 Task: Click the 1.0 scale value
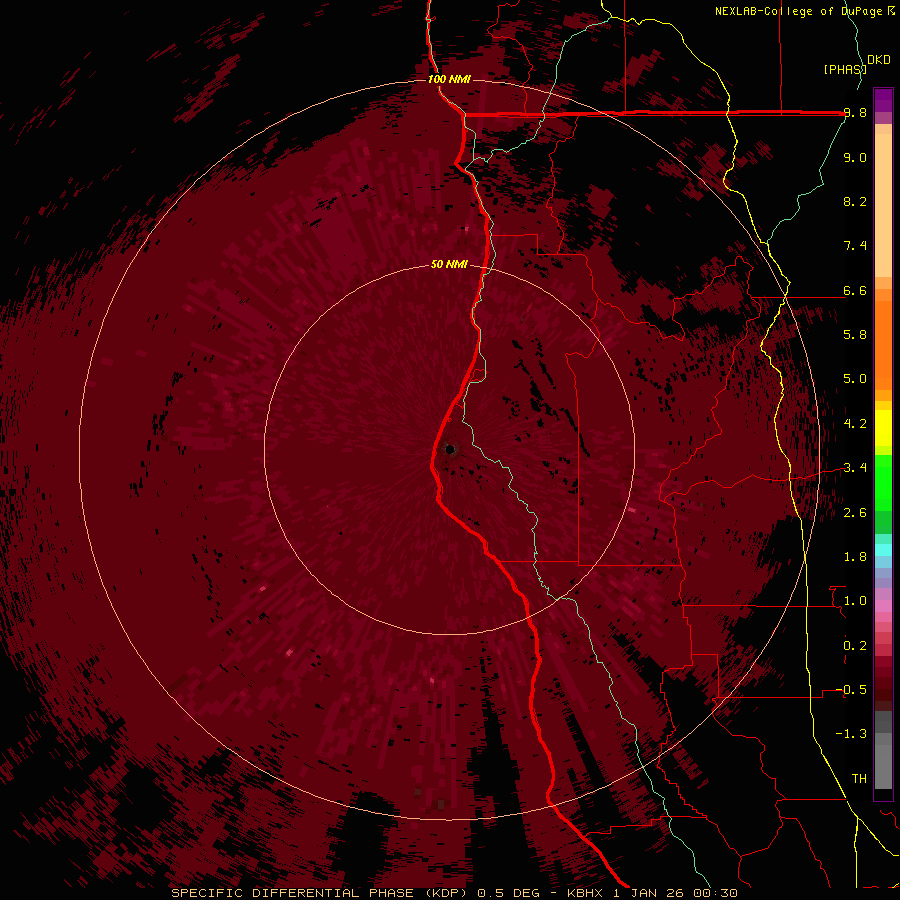[855, 601]
